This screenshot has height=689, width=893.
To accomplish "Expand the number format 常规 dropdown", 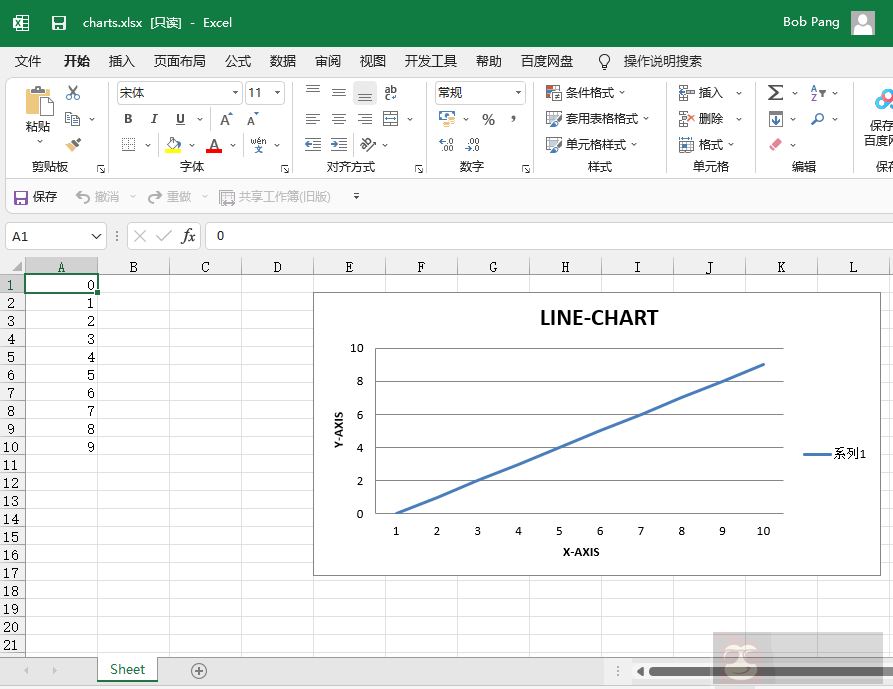I will coord(518,93).
